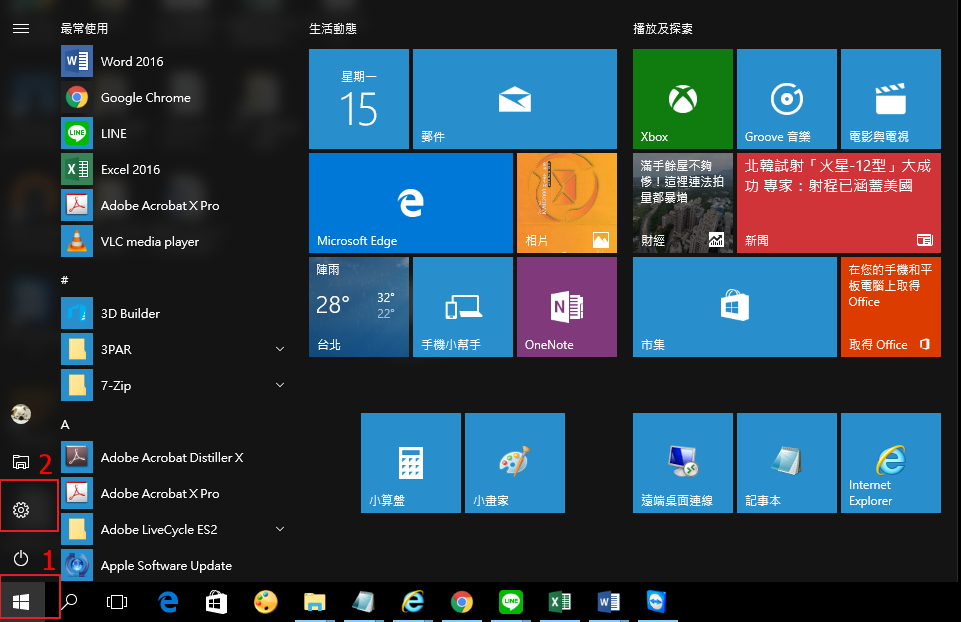Click the 播放及探索 group title
The image size is (961, 622).
coord(663,28)
